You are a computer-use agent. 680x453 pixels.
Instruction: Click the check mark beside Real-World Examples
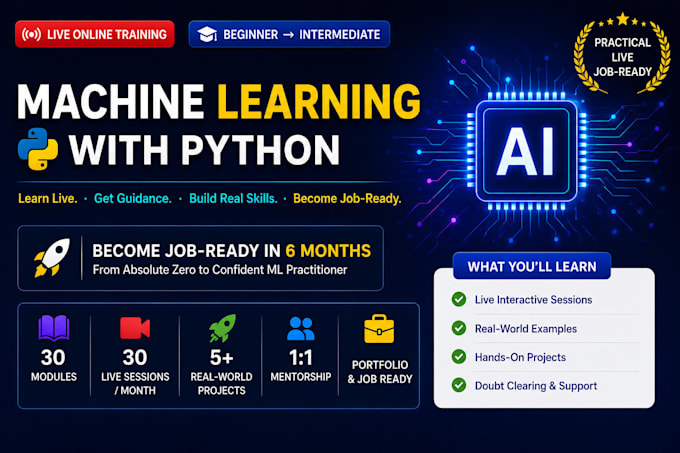point(459,328)
